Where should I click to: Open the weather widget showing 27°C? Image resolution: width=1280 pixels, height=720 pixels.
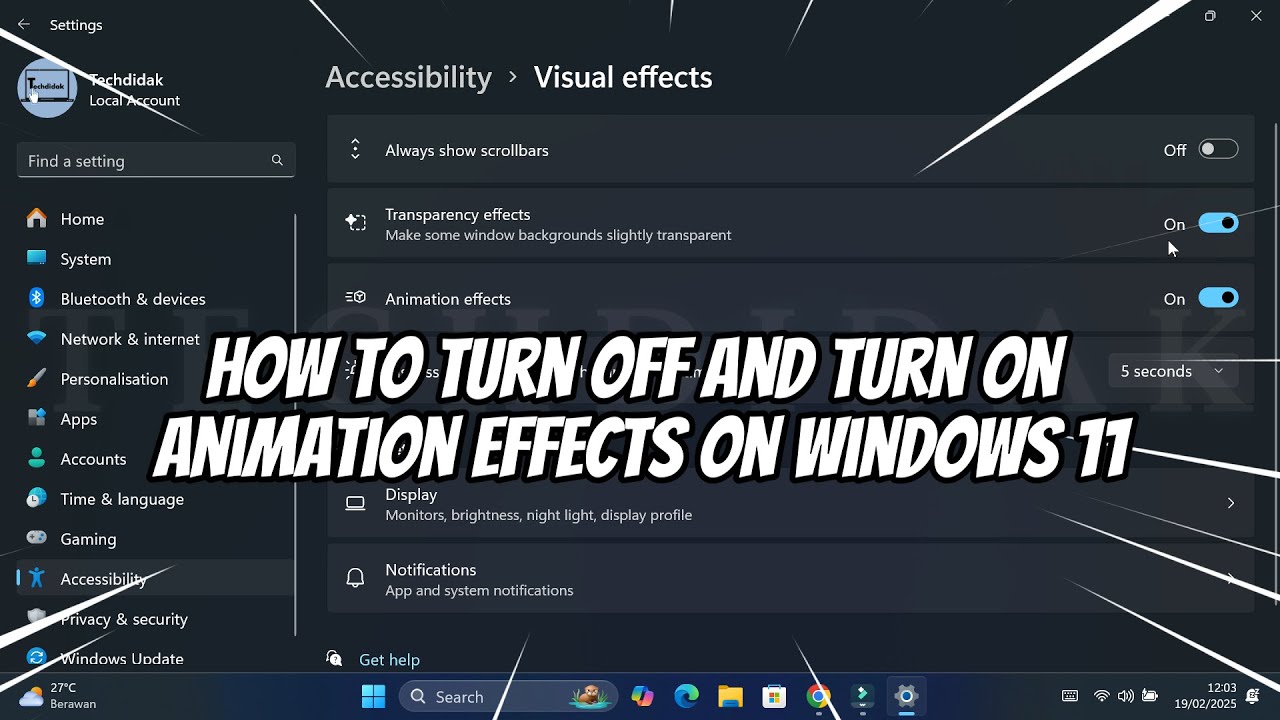tap(60, 696)
